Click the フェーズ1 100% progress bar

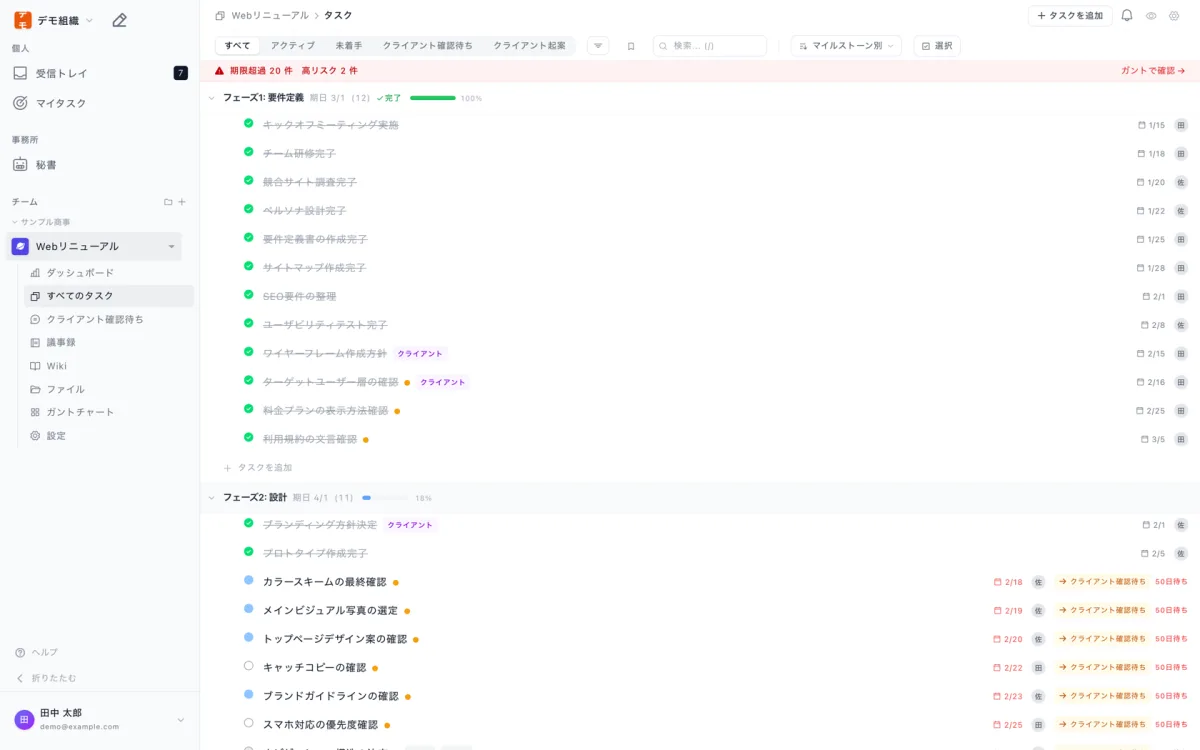(x=433, y=98)
